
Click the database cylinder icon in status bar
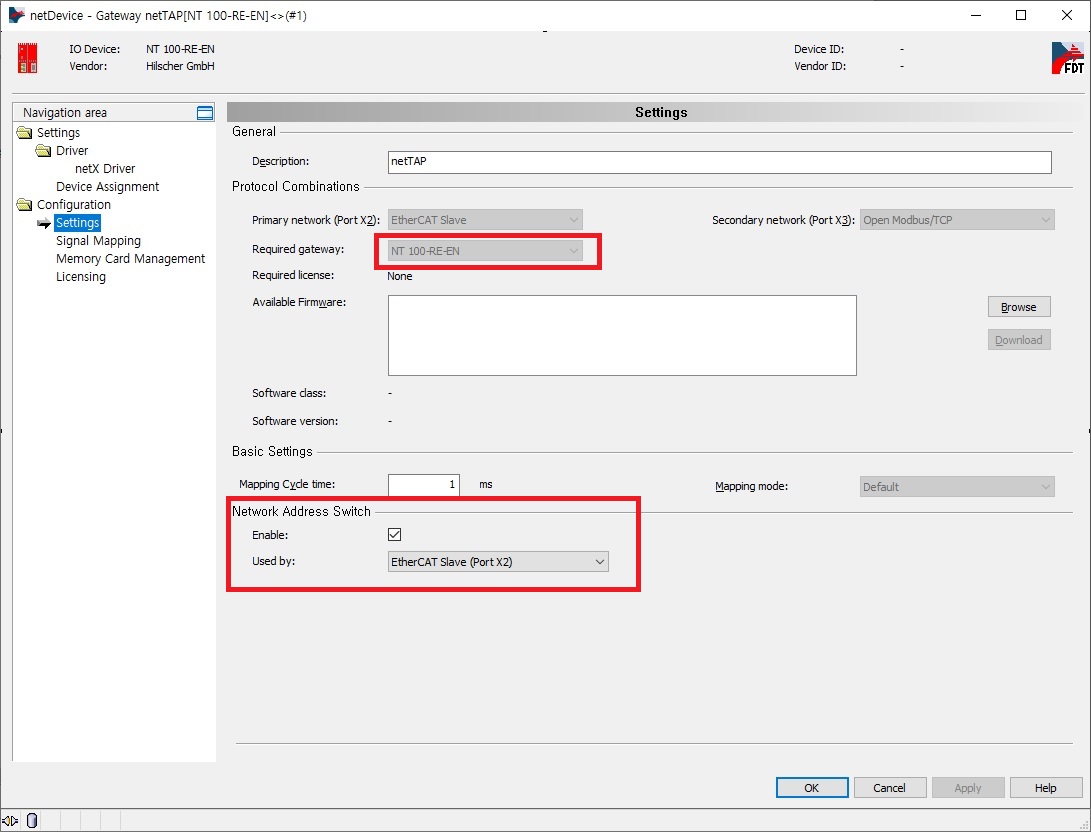point(32,821)
